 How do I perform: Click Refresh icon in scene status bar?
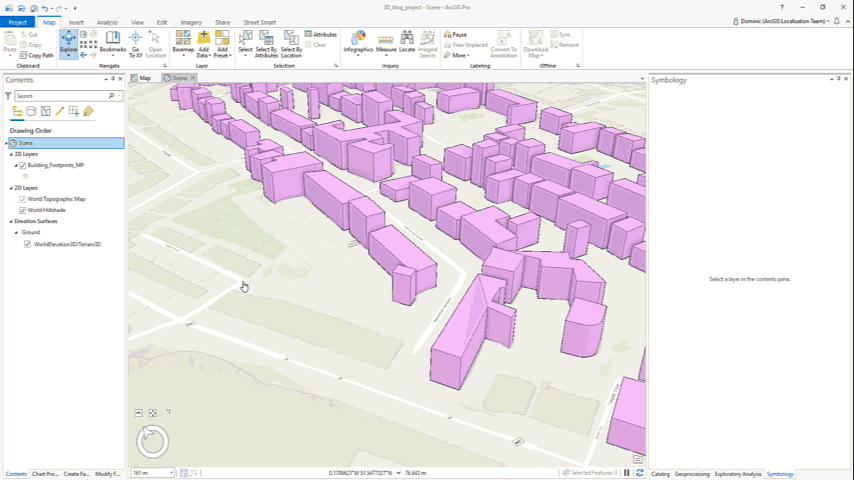(x=640, y=473)
